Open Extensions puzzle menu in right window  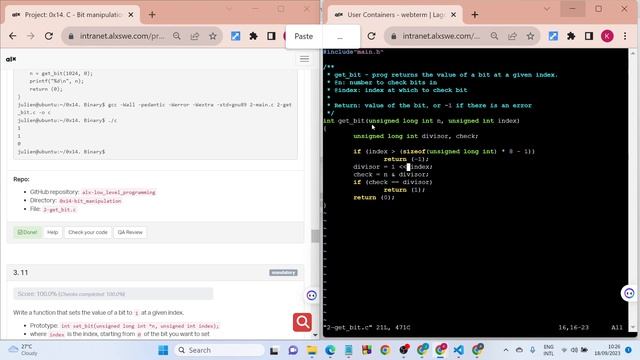pos(571,36)
